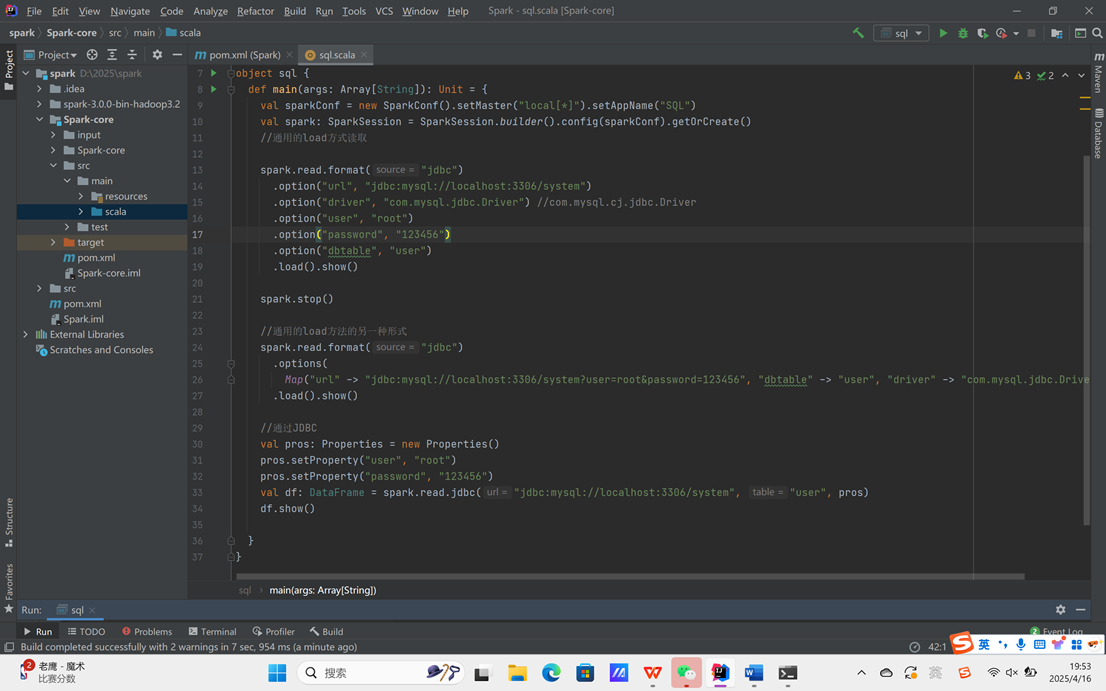The width and height of the screenshot is (1106, 691).
Task: Click the Build project hammer icon
Action: (x=858, y=32)
